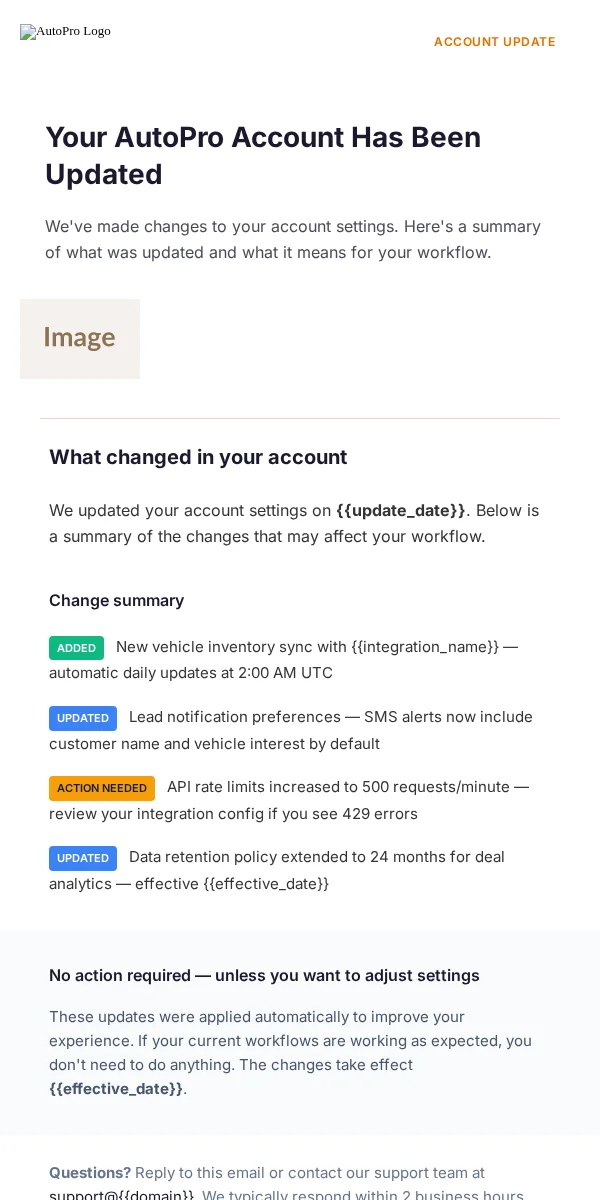
Task: Click the bold 'Questions?' text
Action: tap(90, 1172)
